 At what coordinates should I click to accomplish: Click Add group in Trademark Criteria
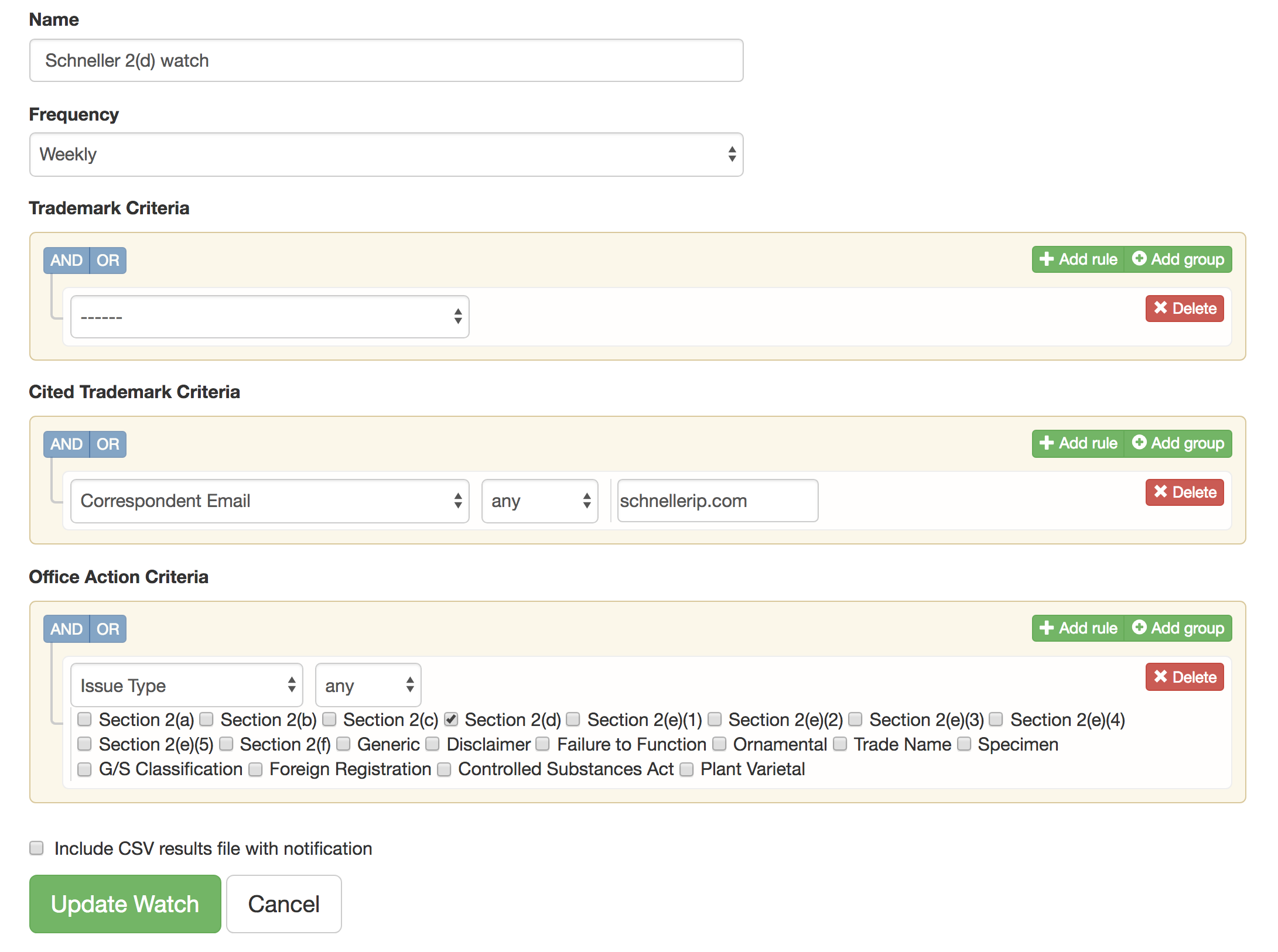coord(1178,259)
